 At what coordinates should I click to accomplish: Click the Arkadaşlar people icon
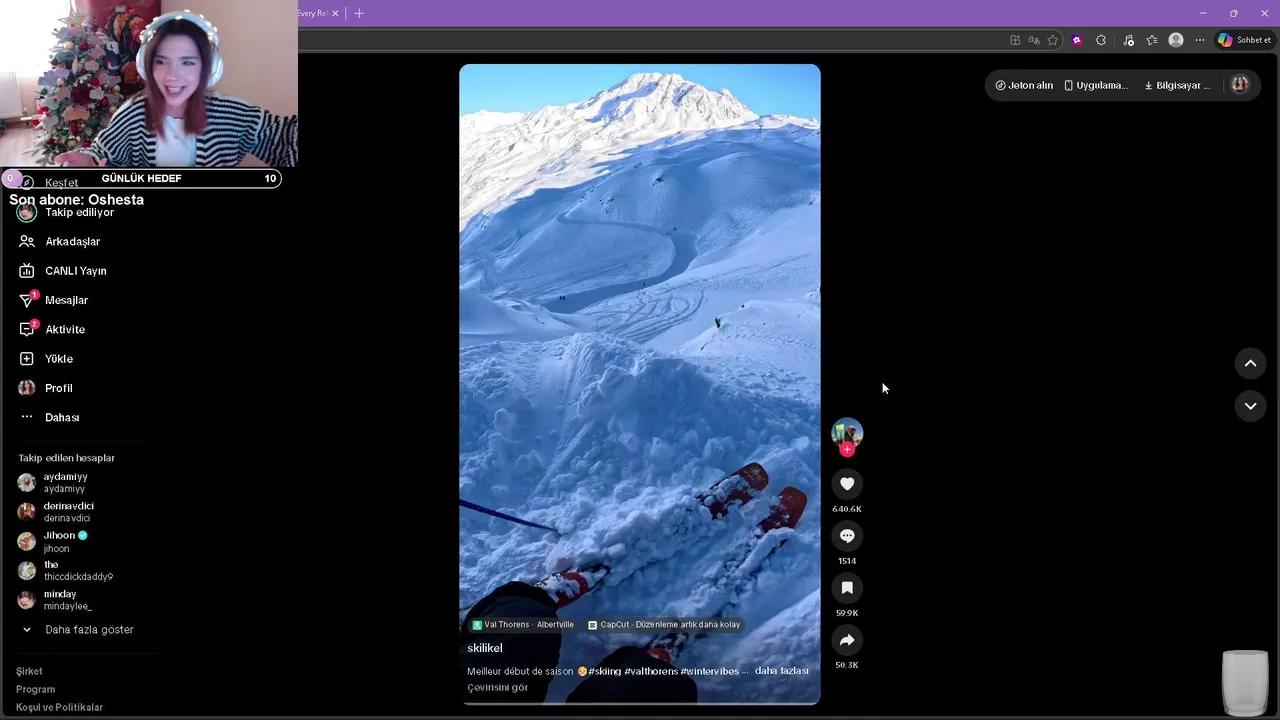(x=27, y=241)
